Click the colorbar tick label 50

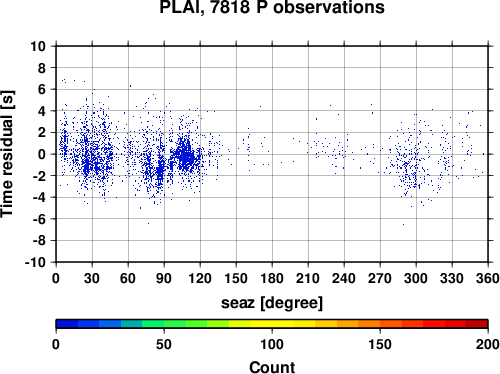[x=164, y=344]
